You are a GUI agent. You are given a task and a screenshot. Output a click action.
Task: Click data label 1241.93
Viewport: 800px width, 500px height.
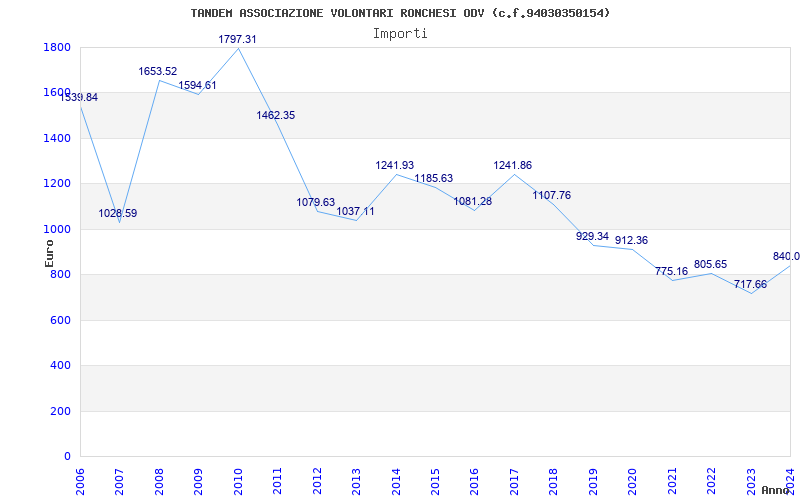click(x=395, y=165)
